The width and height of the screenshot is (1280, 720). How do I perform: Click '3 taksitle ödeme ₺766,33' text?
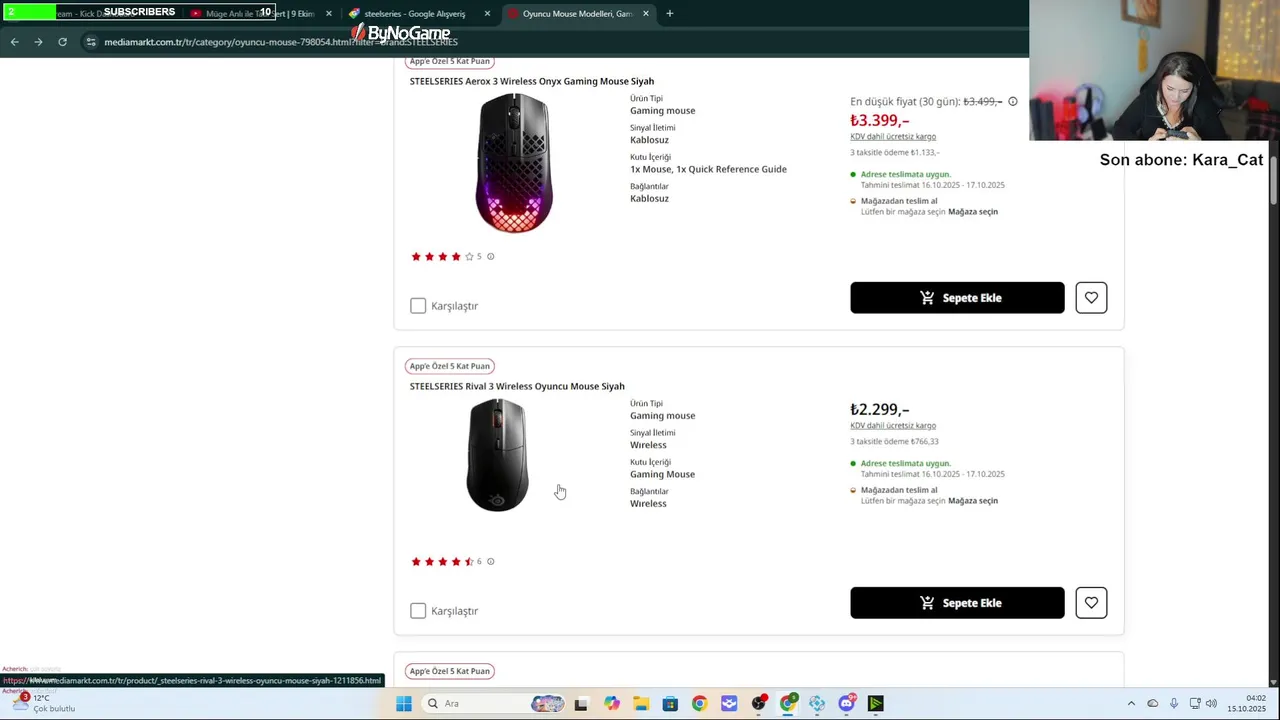(x=894, y=441)
